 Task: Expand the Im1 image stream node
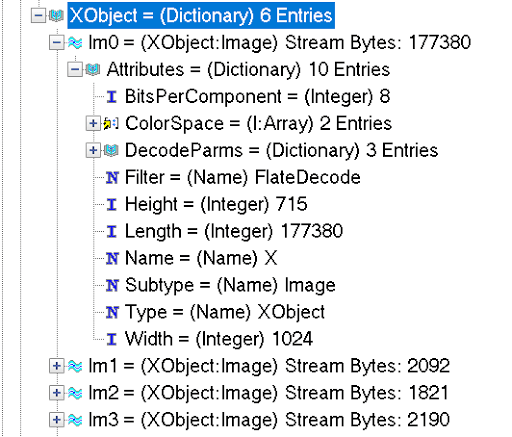coord(57,366)
